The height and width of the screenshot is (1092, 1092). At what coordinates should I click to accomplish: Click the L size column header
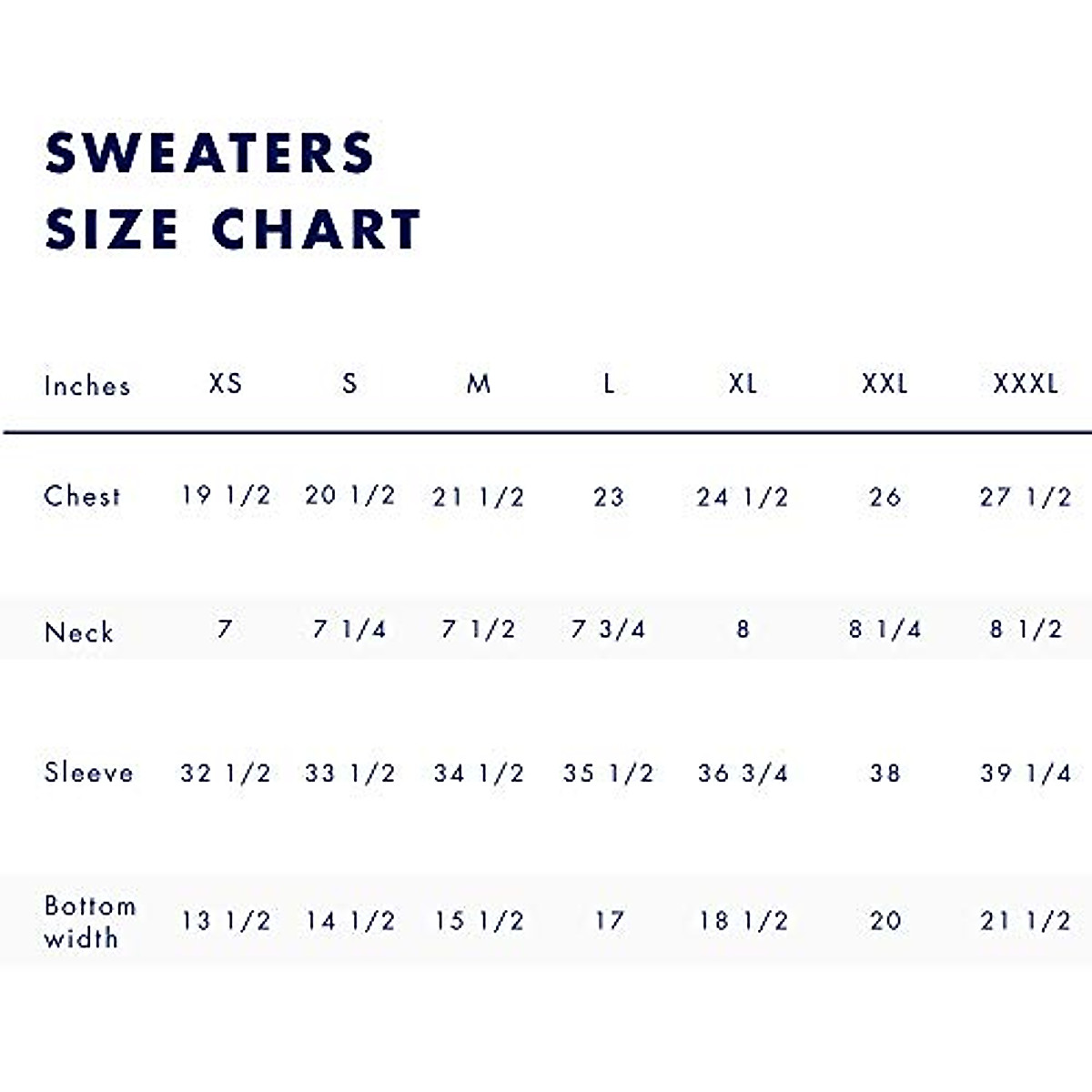pos(609,383)
